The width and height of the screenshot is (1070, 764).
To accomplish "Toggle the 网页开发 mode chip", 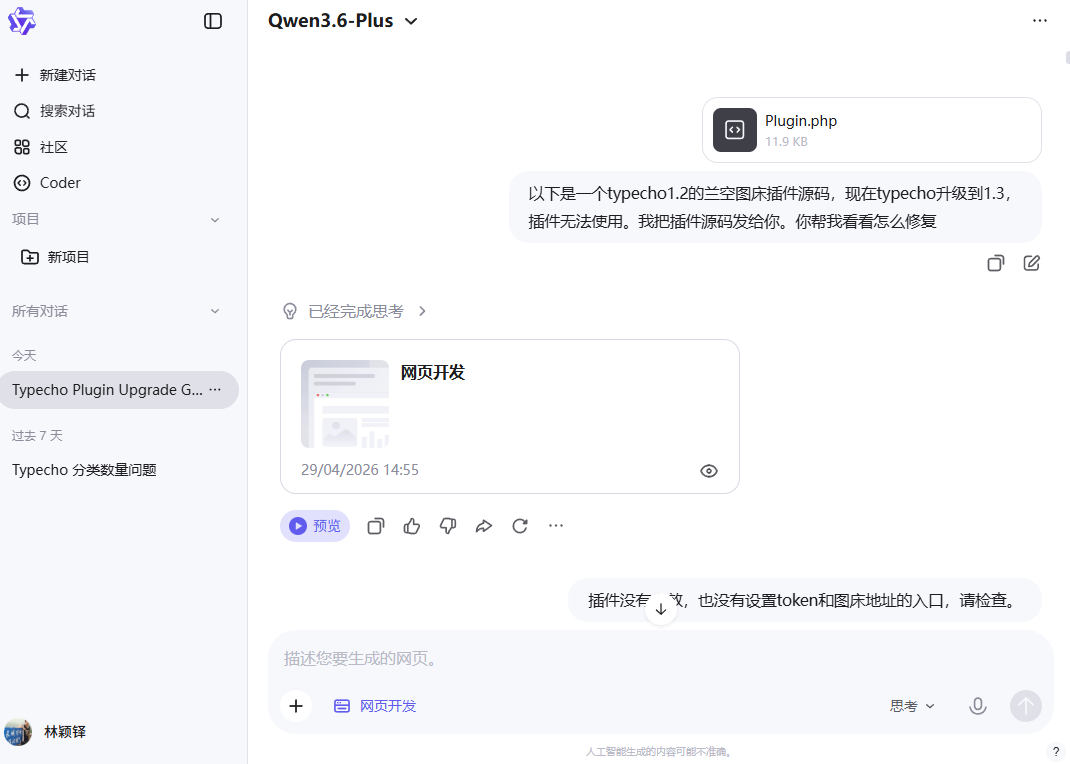I will tap(375, 706).
